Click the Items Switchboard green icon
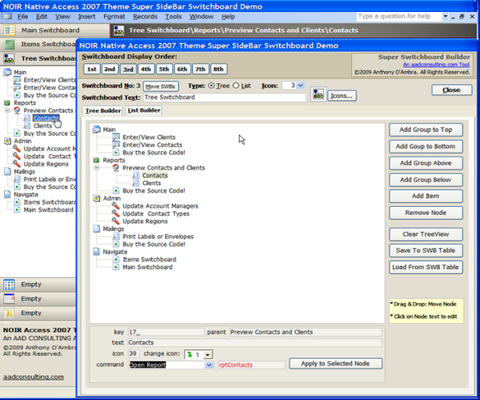The height and width of the screenshot is (400, 480). [x=9, y=44]
